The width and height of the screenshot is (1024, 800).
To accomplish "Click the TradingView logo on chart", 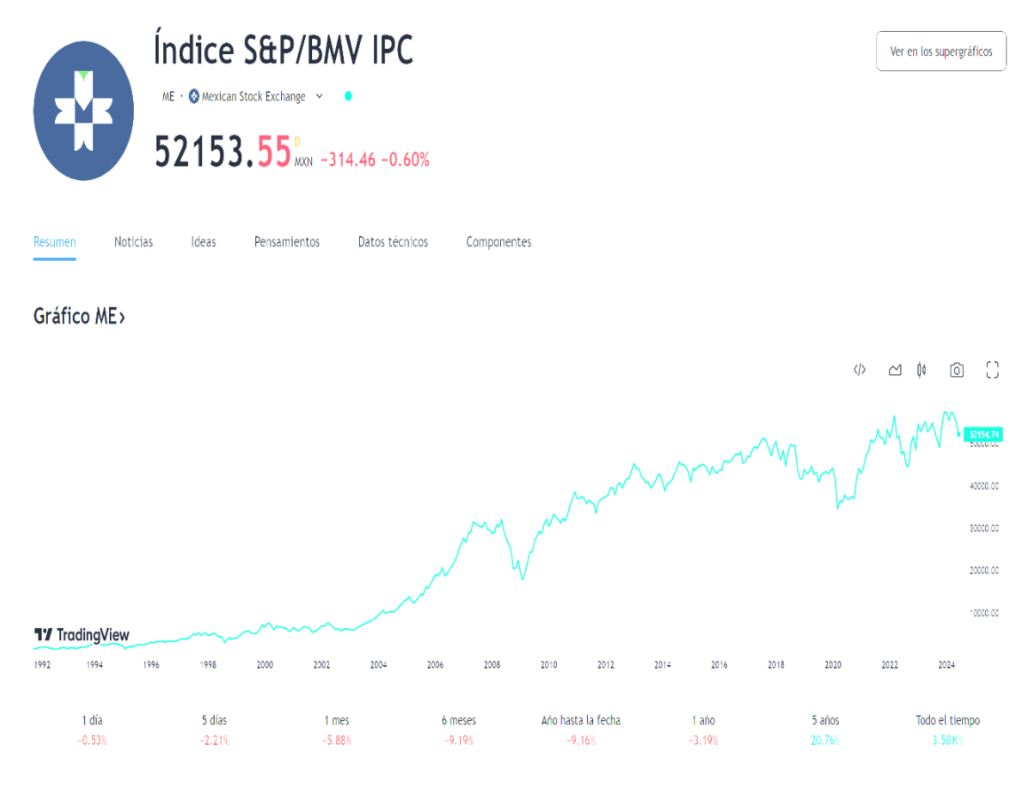I will click(x=82, y=635).
